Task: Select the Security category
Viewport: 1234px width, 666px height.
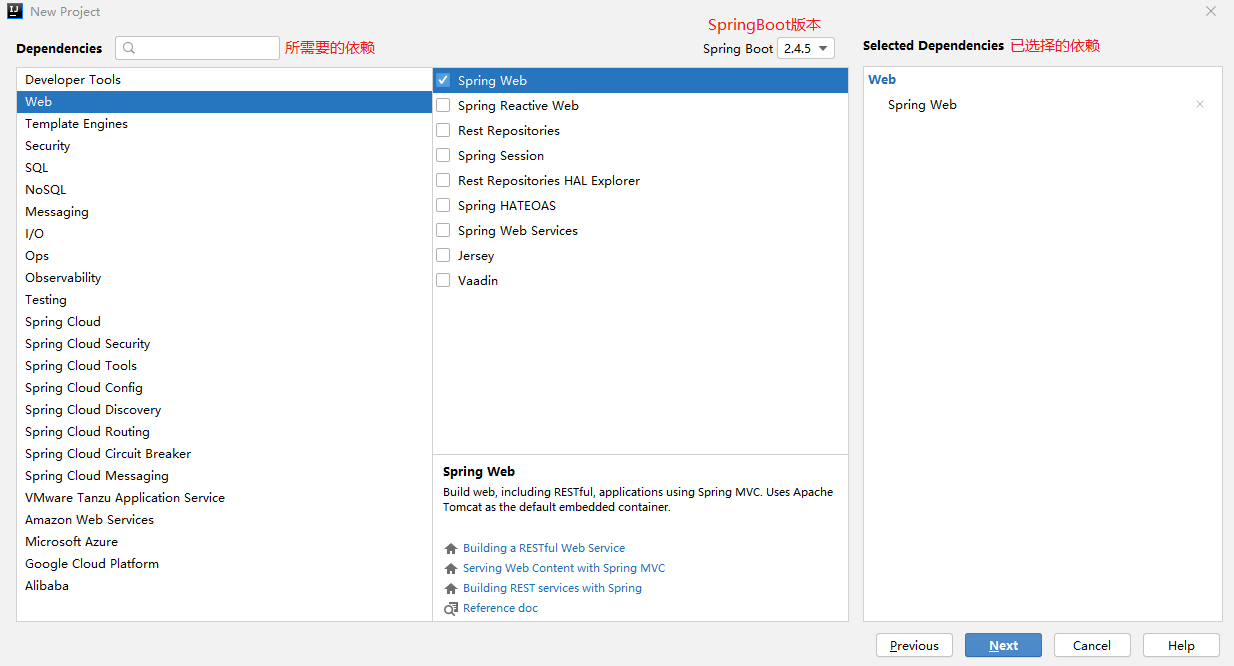Action: (x=224, y=146)
